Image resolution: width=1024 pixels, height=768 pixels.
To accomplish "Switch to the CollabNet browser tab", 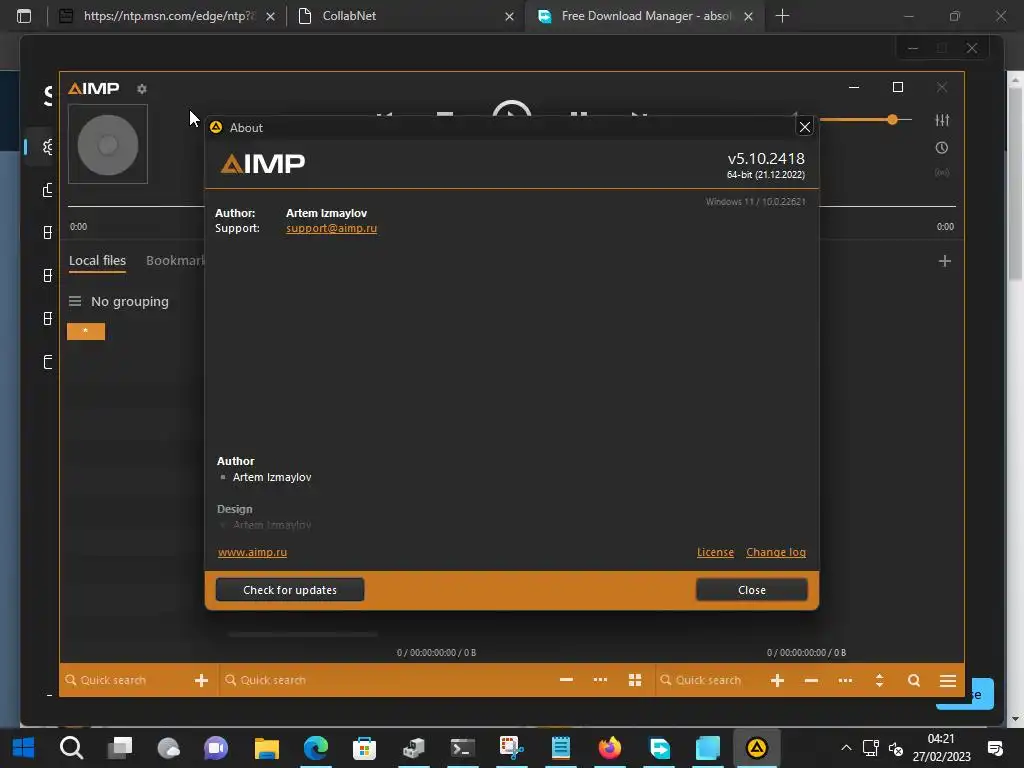I will pyautogui.click(x=406, y=16).
